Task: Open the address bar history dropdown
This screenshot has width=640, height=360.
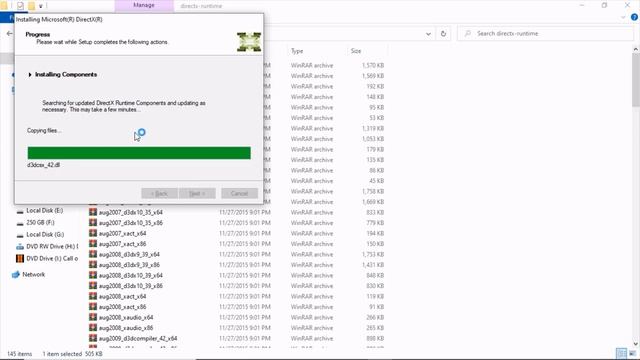Action: 428,34
